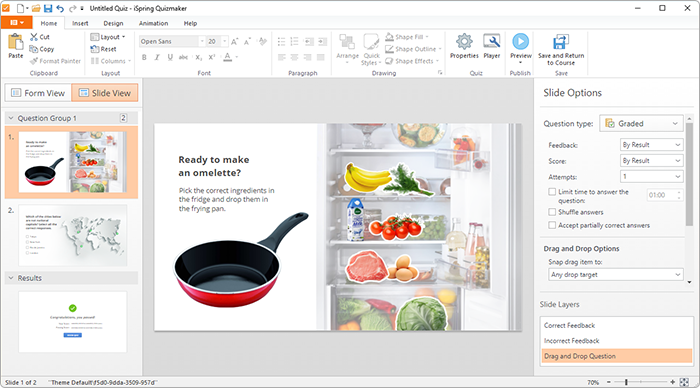Open the Help ribbon tab

pyautogui.click(x=191, y=23)
